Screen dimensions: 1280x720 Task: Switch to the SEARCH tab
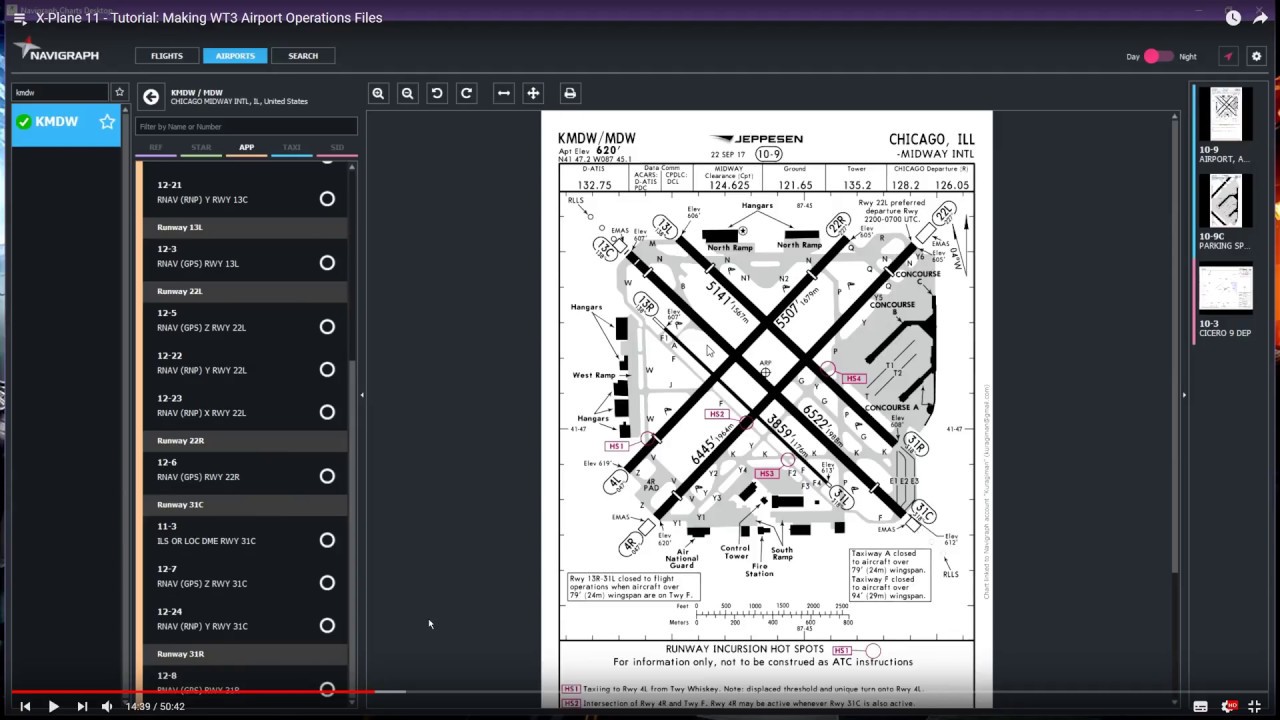coord(303,56)
